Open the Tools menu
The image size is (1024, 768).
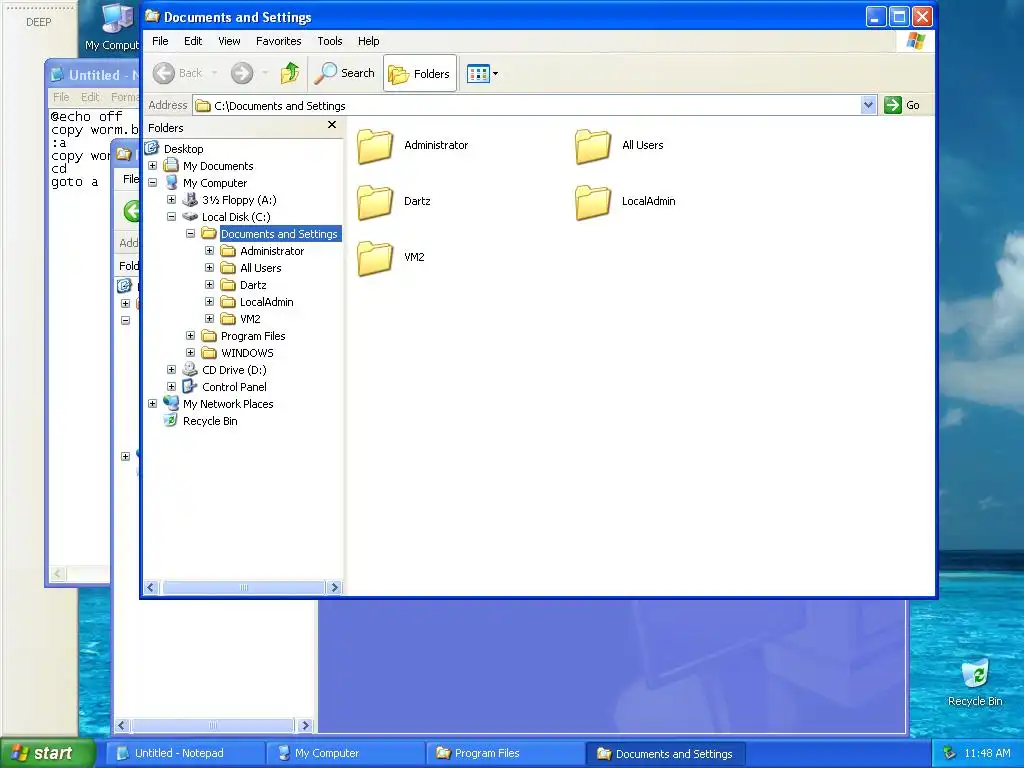330,40
